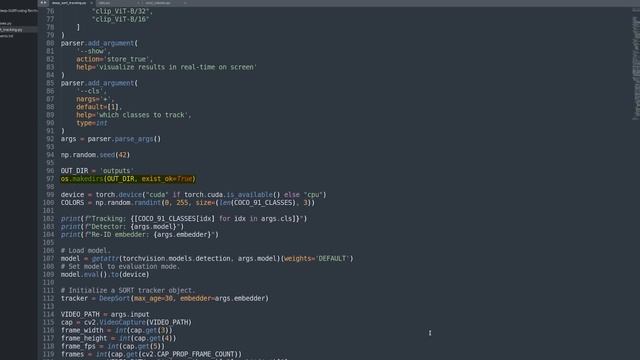Viewport: 640px width, 360px height.
Task: Click the help text 'which classes to track'
Action: [x=143, y=115]
